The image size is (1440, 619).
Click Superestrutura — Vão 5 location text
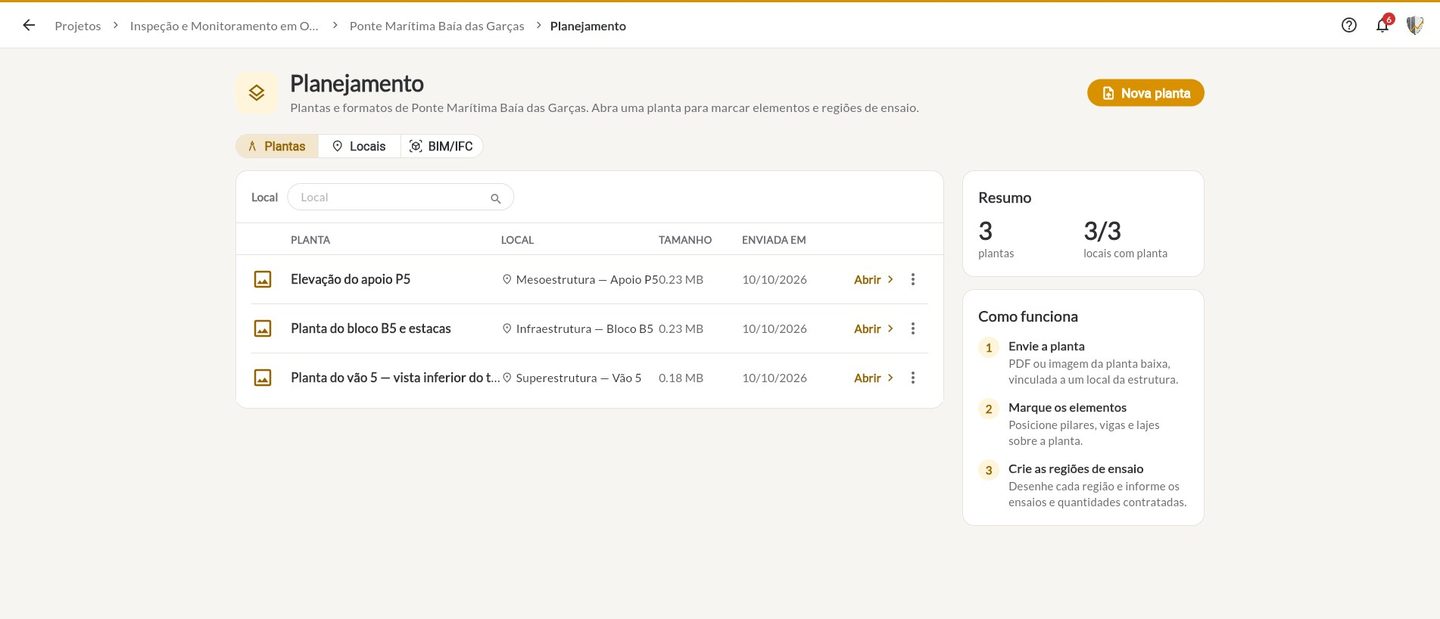point(579,378)
